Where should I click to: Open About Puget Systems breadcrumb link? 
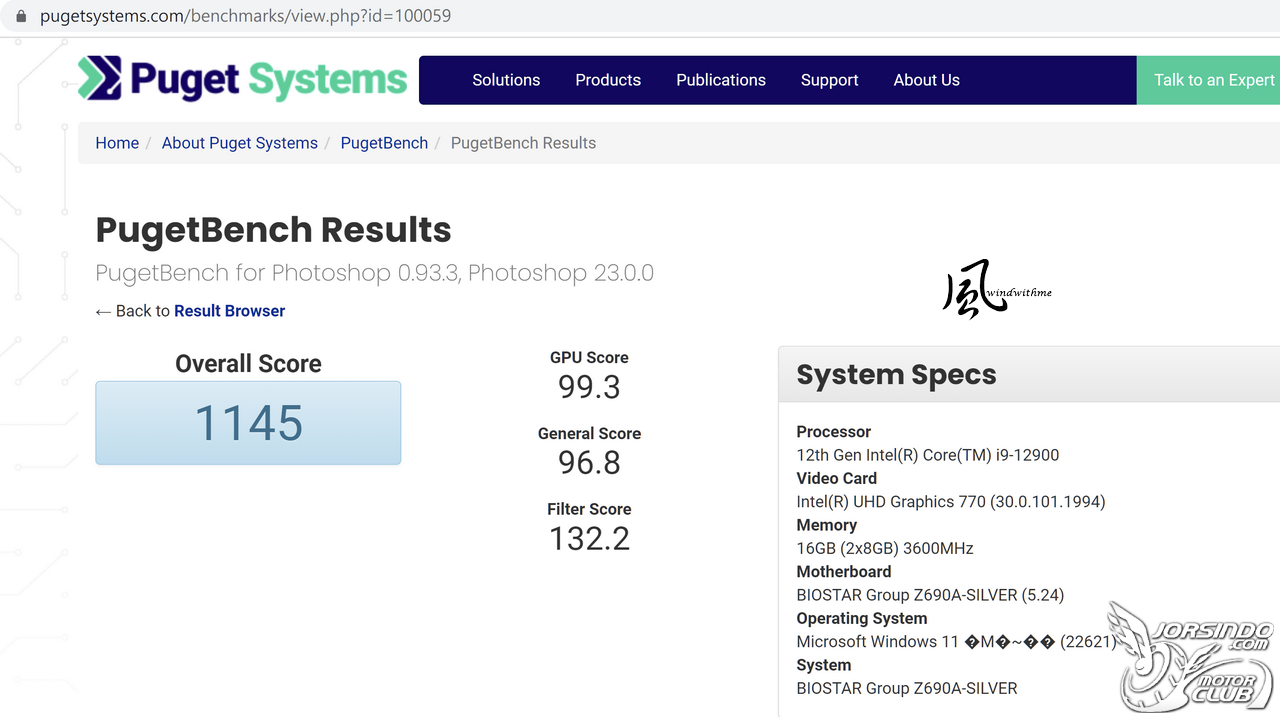tap(240, 143)
